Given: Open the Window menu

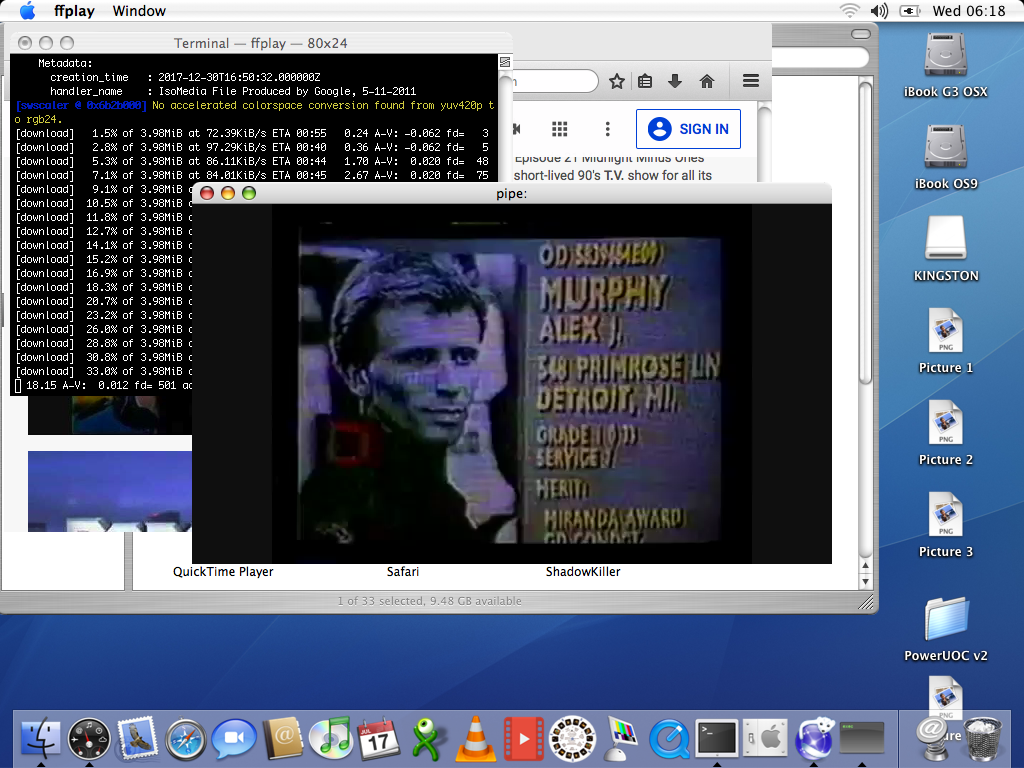Looking at the screenshot, I should pyautogui.click(x=139, y=11).
